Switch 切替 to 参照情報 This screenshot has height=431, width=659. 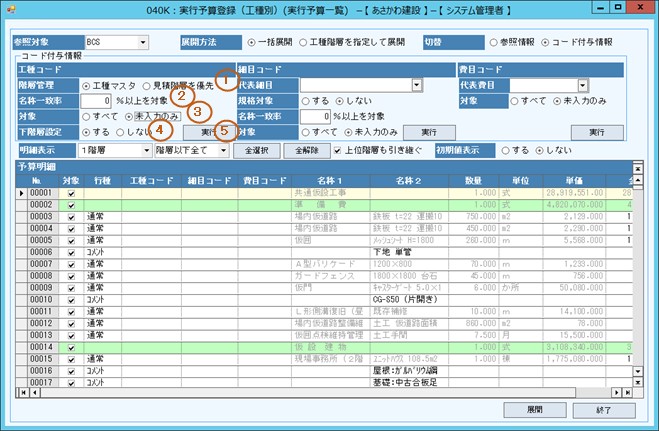point(494,43)
